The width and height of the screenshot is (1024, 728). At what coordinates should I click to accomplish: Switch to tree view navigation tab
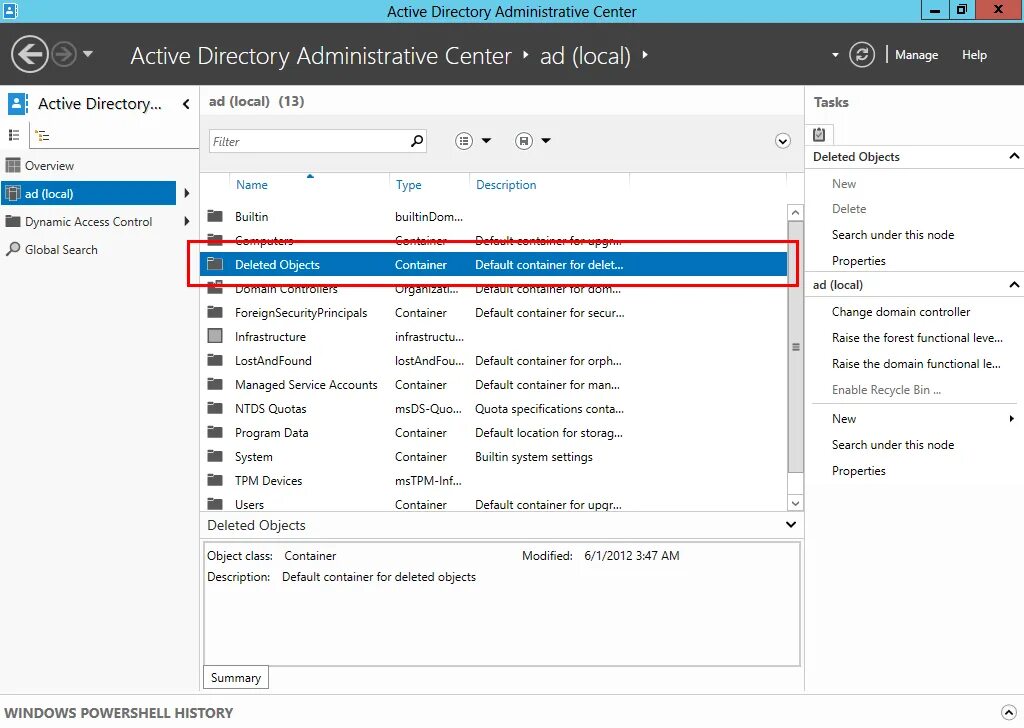pos(42,136)
